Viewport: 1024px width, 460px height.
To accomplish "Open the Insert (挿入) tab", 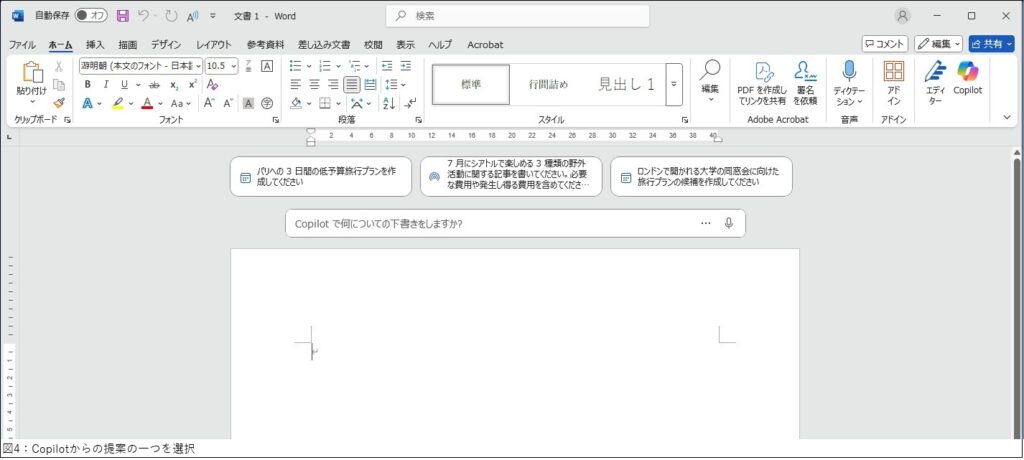I will (95, 45).
